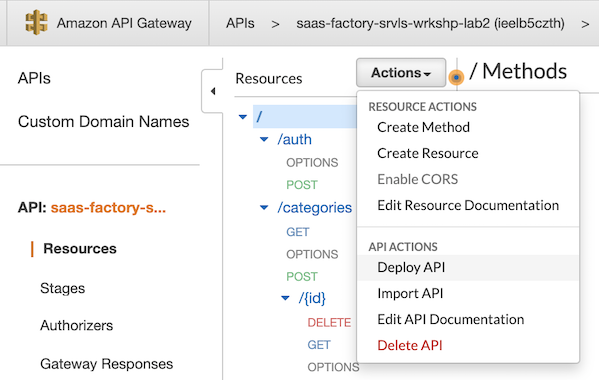Image resolution: width=599 pixels, height=380 pixels.
Task: Select OPTIONS method under /auth
Action: 312,163
